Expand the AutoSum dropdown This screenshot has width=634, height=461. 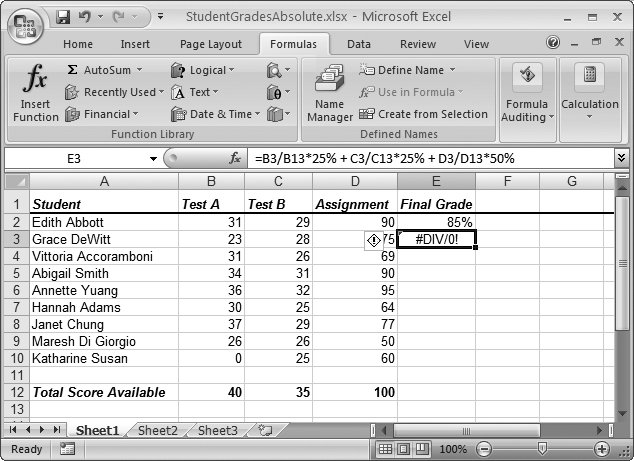[139, 70]
